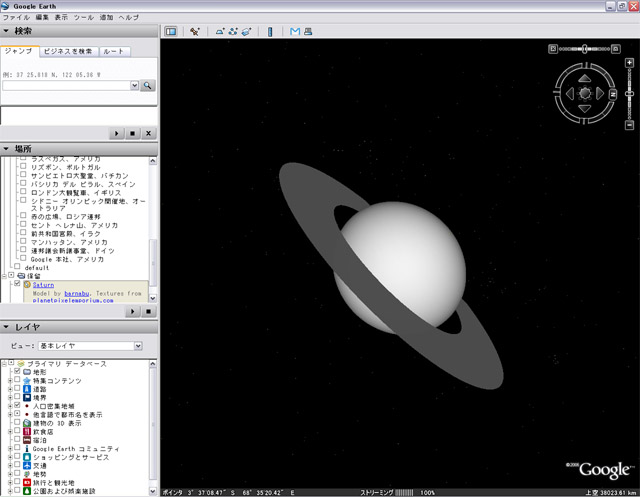Collapse the レイヤ layers panel
Screen dimensions: 640x497
coord(6,327)
